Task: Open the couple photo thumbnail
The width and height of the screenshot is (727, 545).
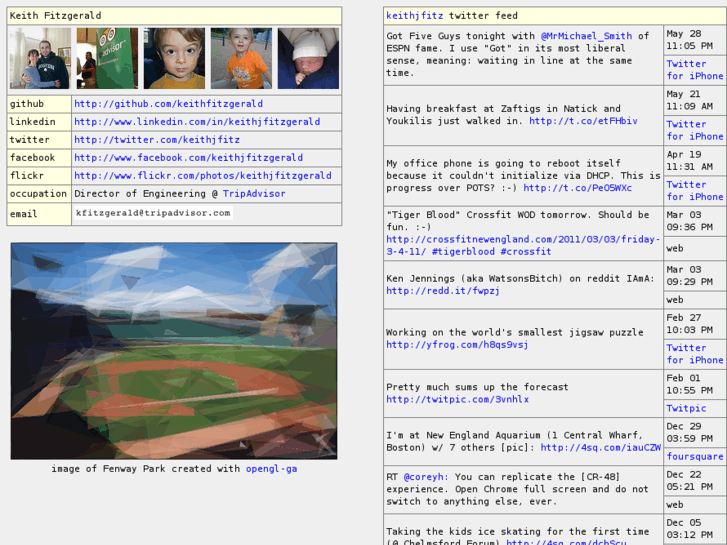Action: (40, 58)
